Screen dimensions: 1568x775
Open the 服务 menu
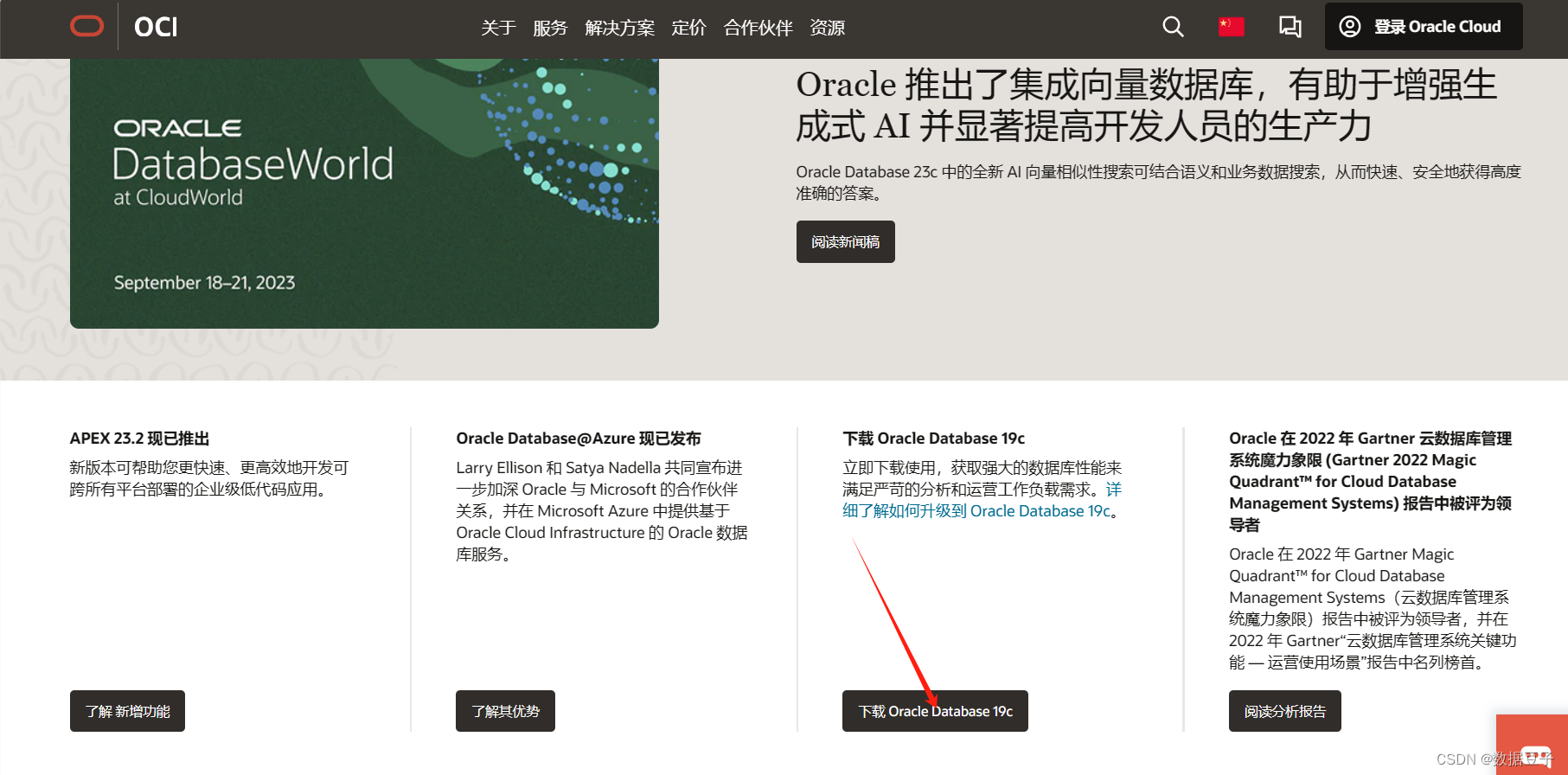[550, 28]
